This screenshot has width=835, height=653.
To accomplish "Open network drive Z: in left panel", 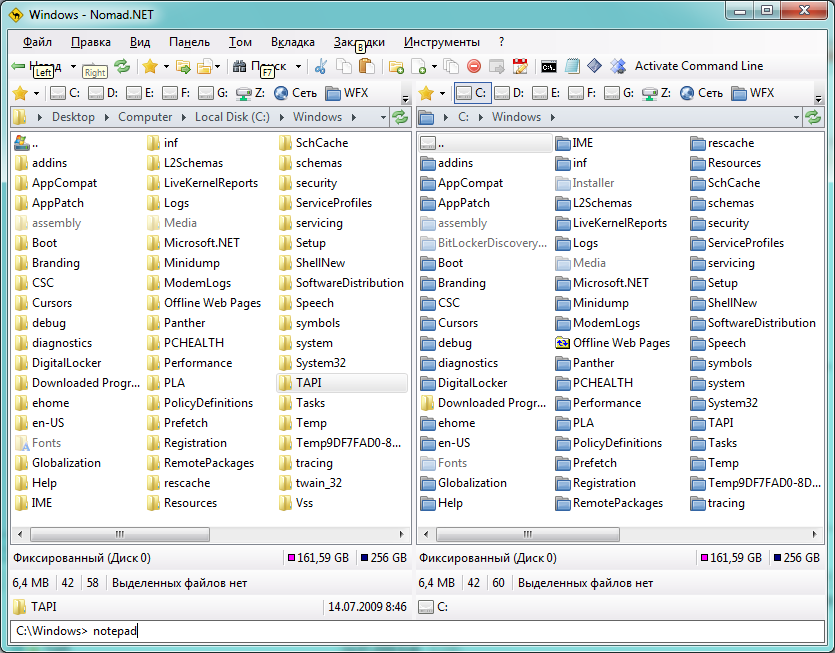I will [251, 93].
